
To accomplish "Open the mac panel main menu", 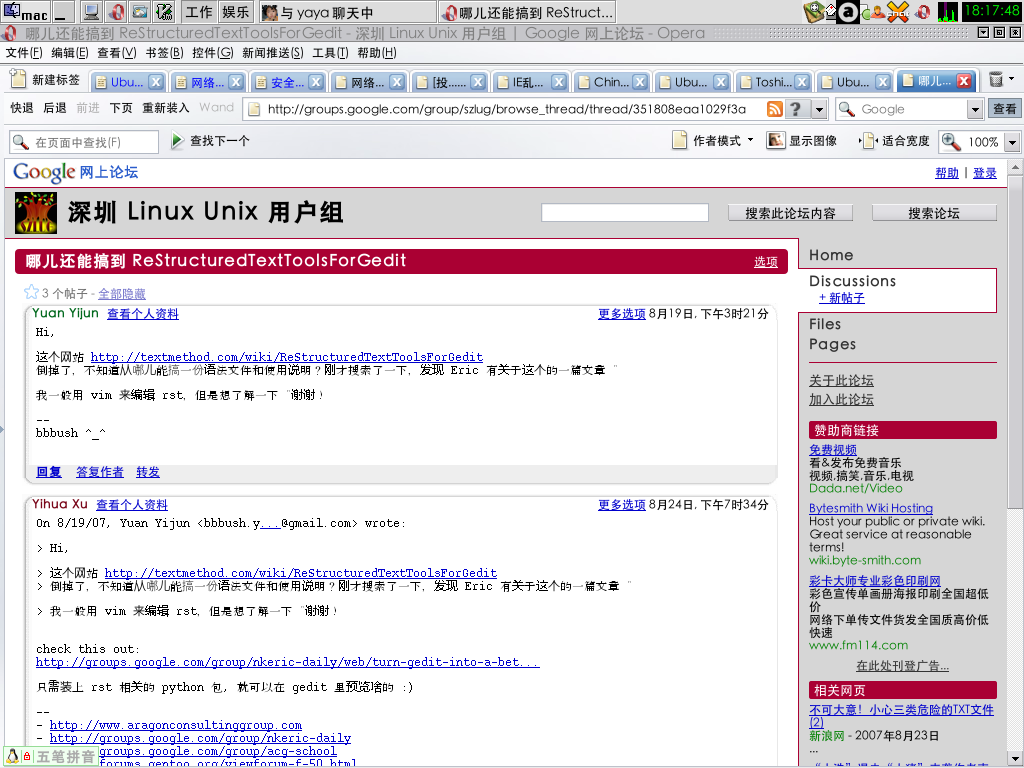I will coord(25,12).
